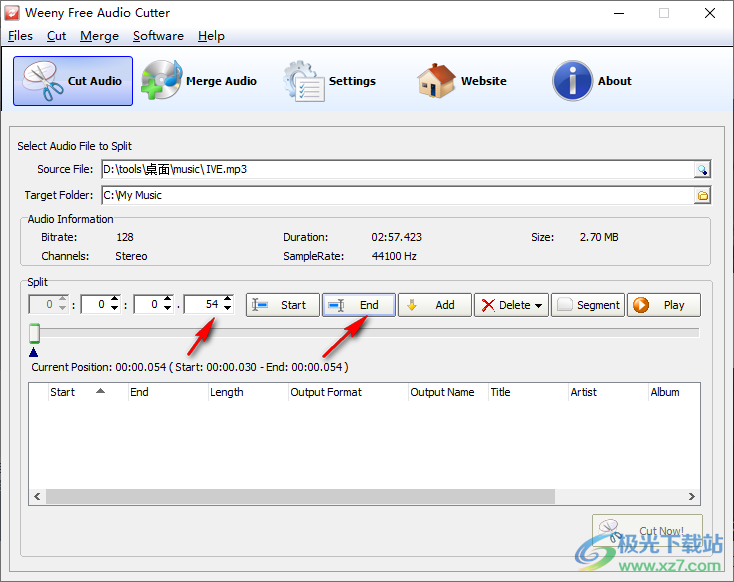Add the selected segment to list
734x582 pixels.
pos(435,305)
